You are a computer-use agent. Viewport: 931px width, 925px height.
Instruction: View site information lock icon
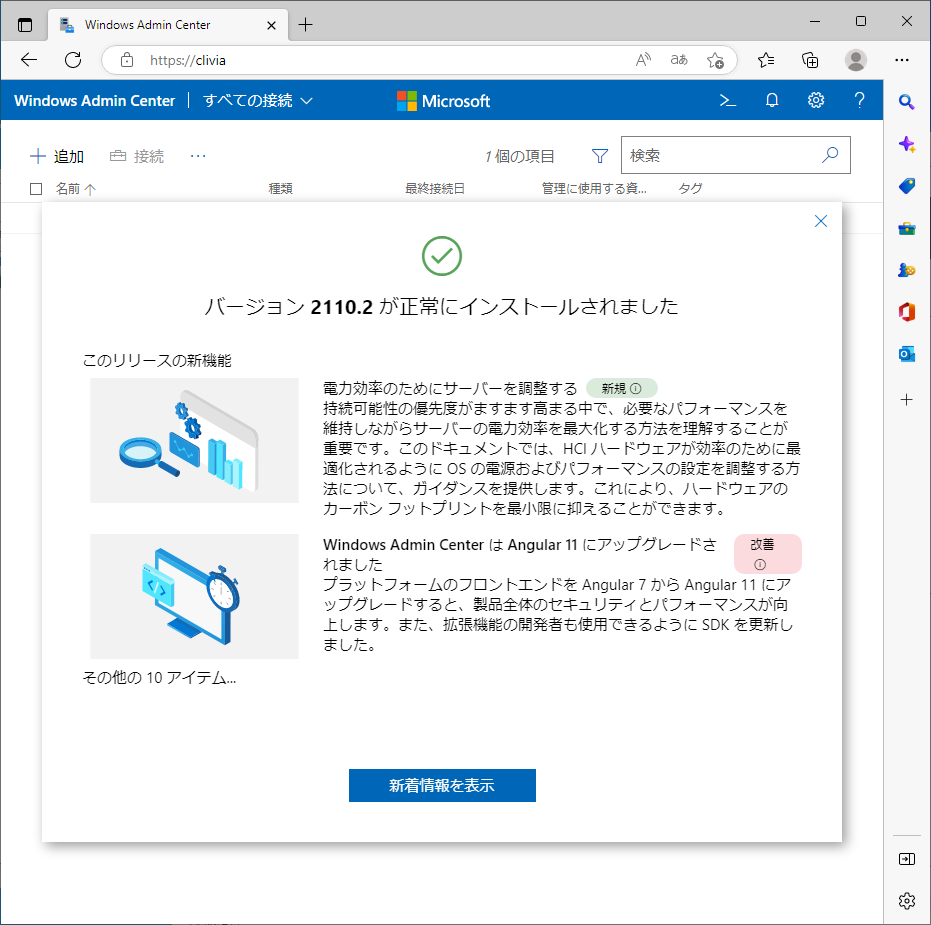coord(126,60)
